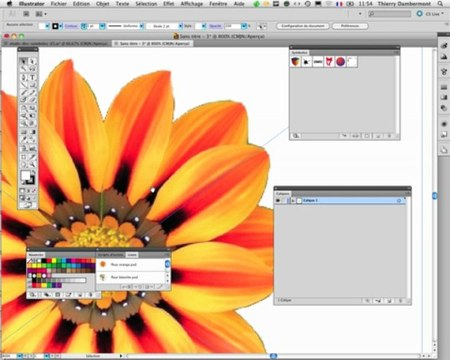Image resolution: width=450 pixels, height=360 pixels.
Task: Click create new layer icon in Calques panel
Action: (389, 301)
